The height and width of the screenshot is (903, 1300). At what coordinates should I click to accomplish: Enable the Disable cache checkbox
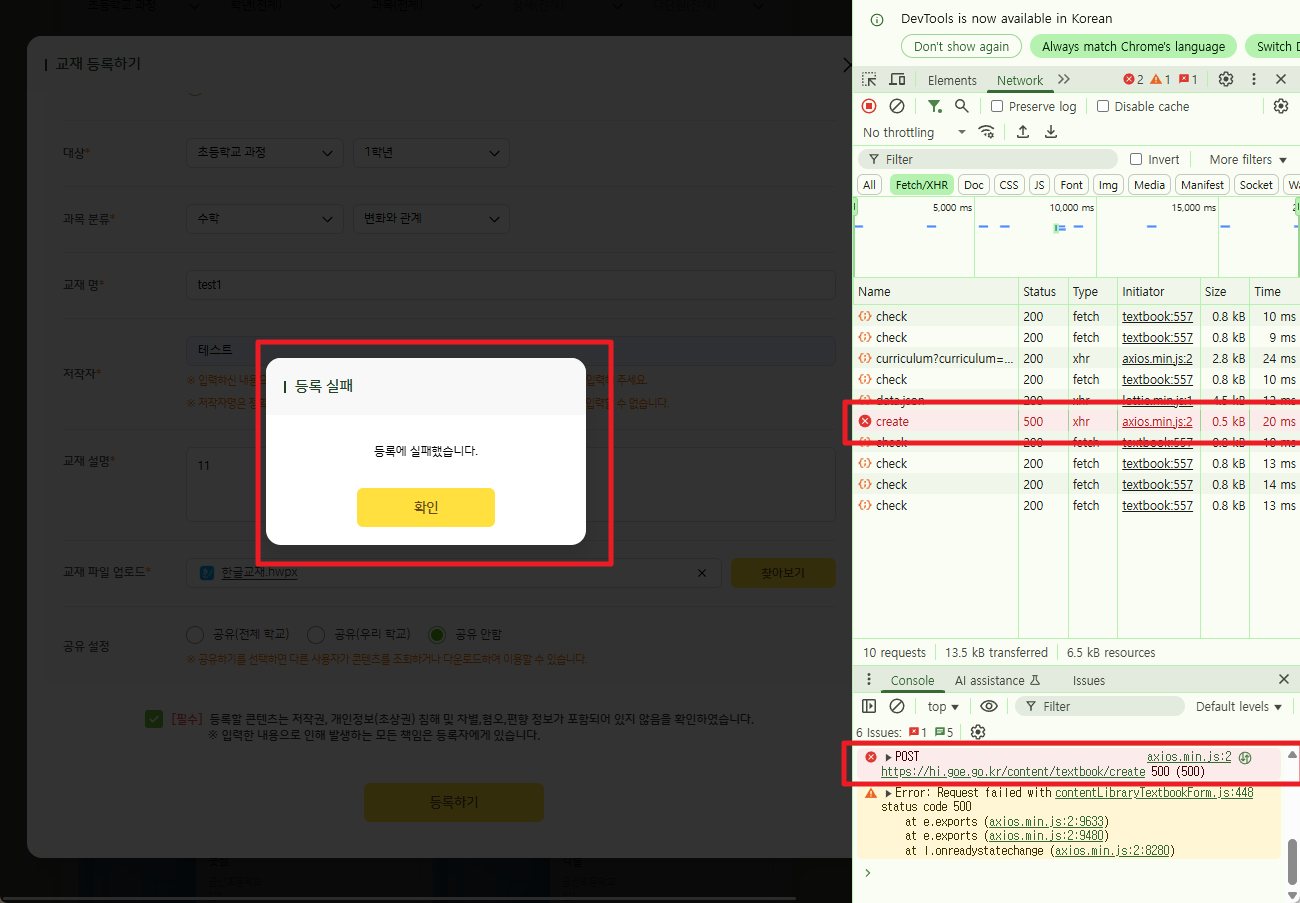[1103, 106]
